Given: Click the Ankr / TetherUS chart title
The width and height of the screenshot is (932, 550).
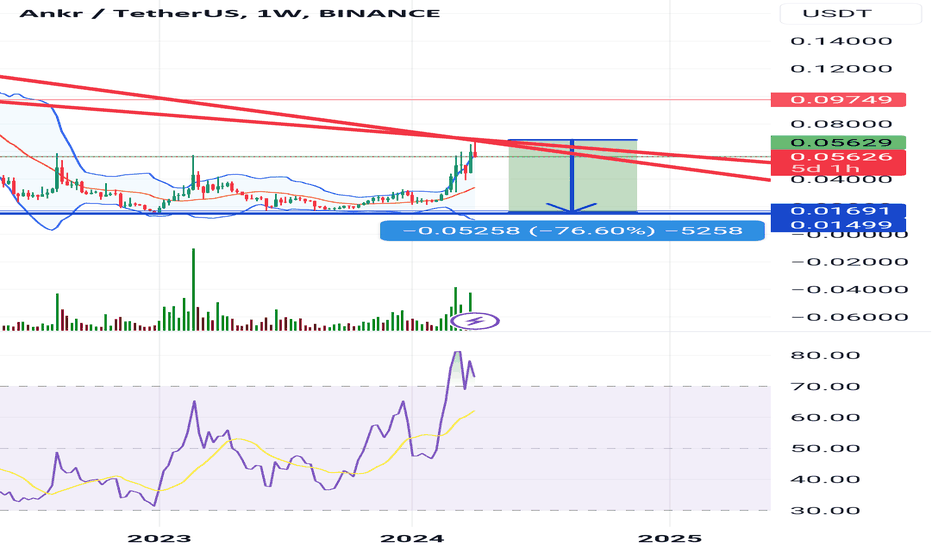Looking at the screenshot, I should tap(229, 12).
